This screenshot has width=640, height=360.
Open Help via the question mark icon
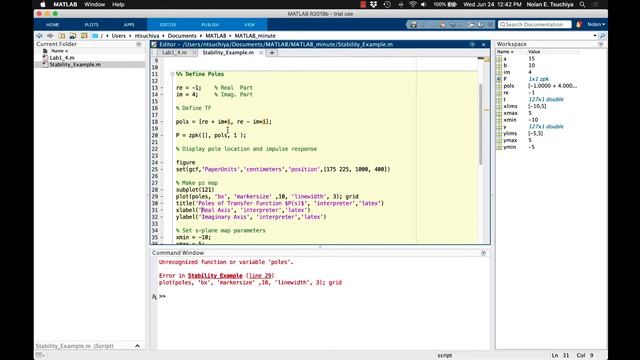point(481,24)
